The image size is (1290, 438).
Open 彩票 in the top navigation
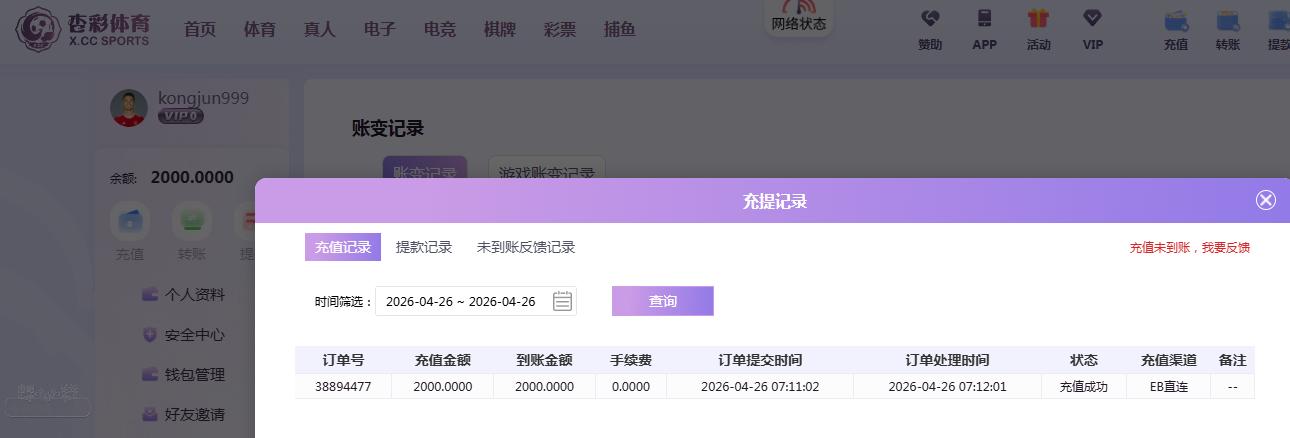[x=560, y=29]
